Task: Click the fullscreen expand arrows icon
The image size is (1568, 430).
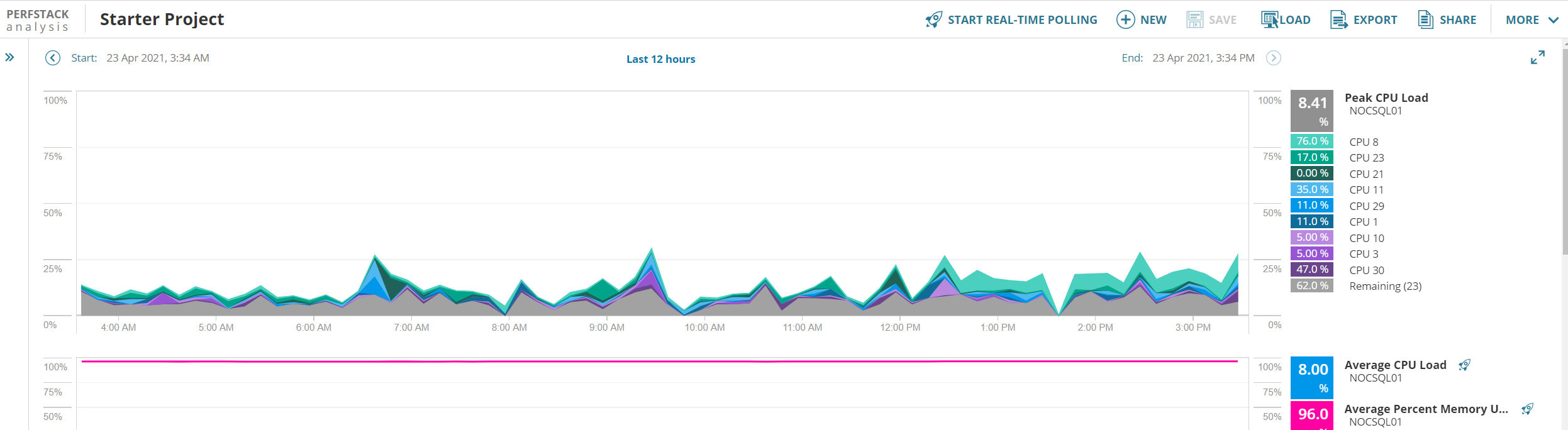Action: click(1537, 58)
